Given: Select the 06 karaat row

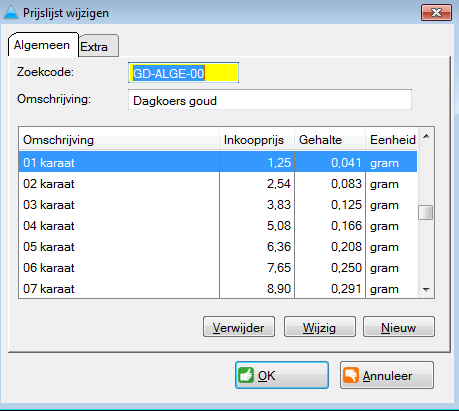Looking at the screenshot, I should (218, 268).
